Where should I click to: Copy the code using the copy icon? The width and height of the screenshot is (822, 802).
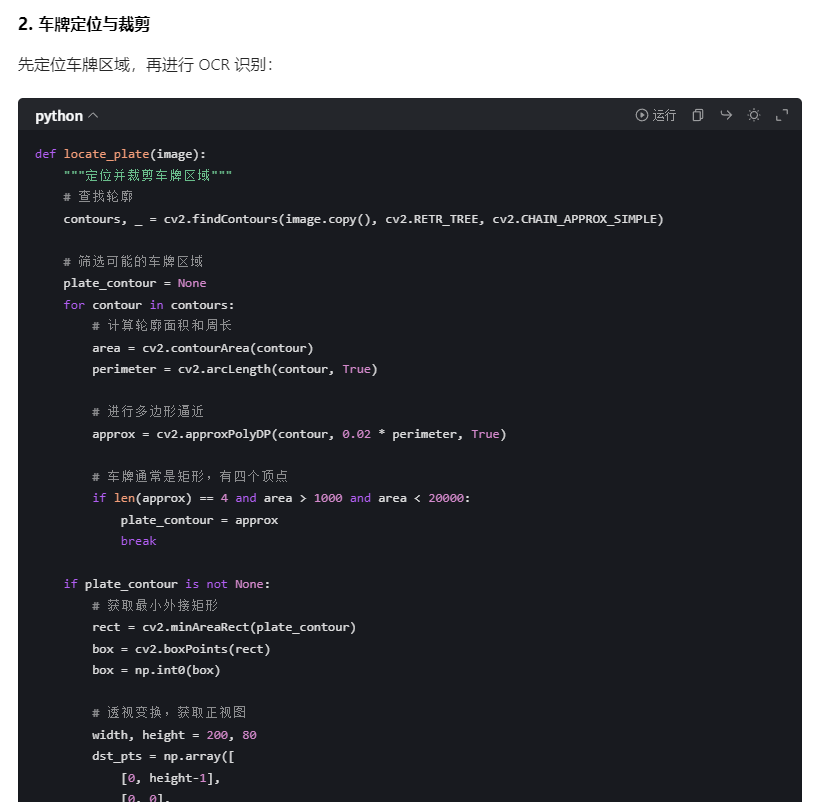pos(697,115)
